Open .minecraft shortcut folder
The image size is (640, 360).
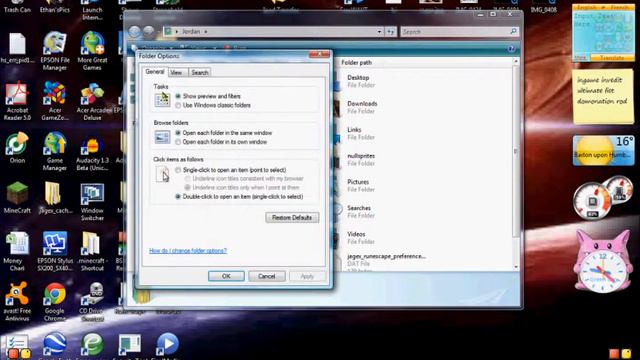(92, 251)
